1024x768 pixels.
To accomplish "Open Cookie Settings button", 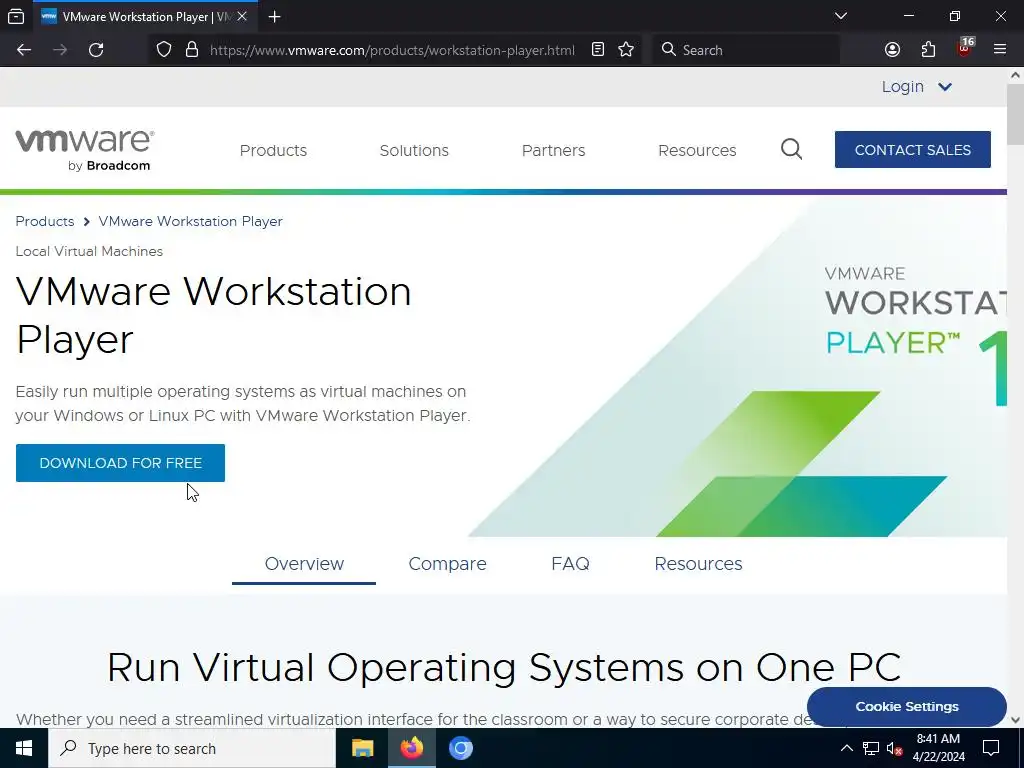I will click(x=906, y=707).
